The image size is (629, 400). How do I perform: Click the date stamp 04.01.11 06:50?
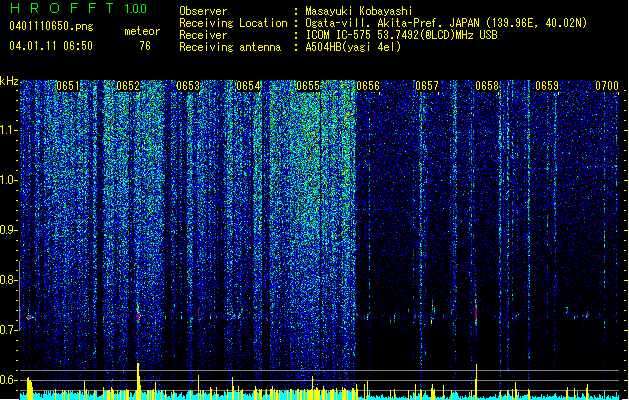[51, 46]
